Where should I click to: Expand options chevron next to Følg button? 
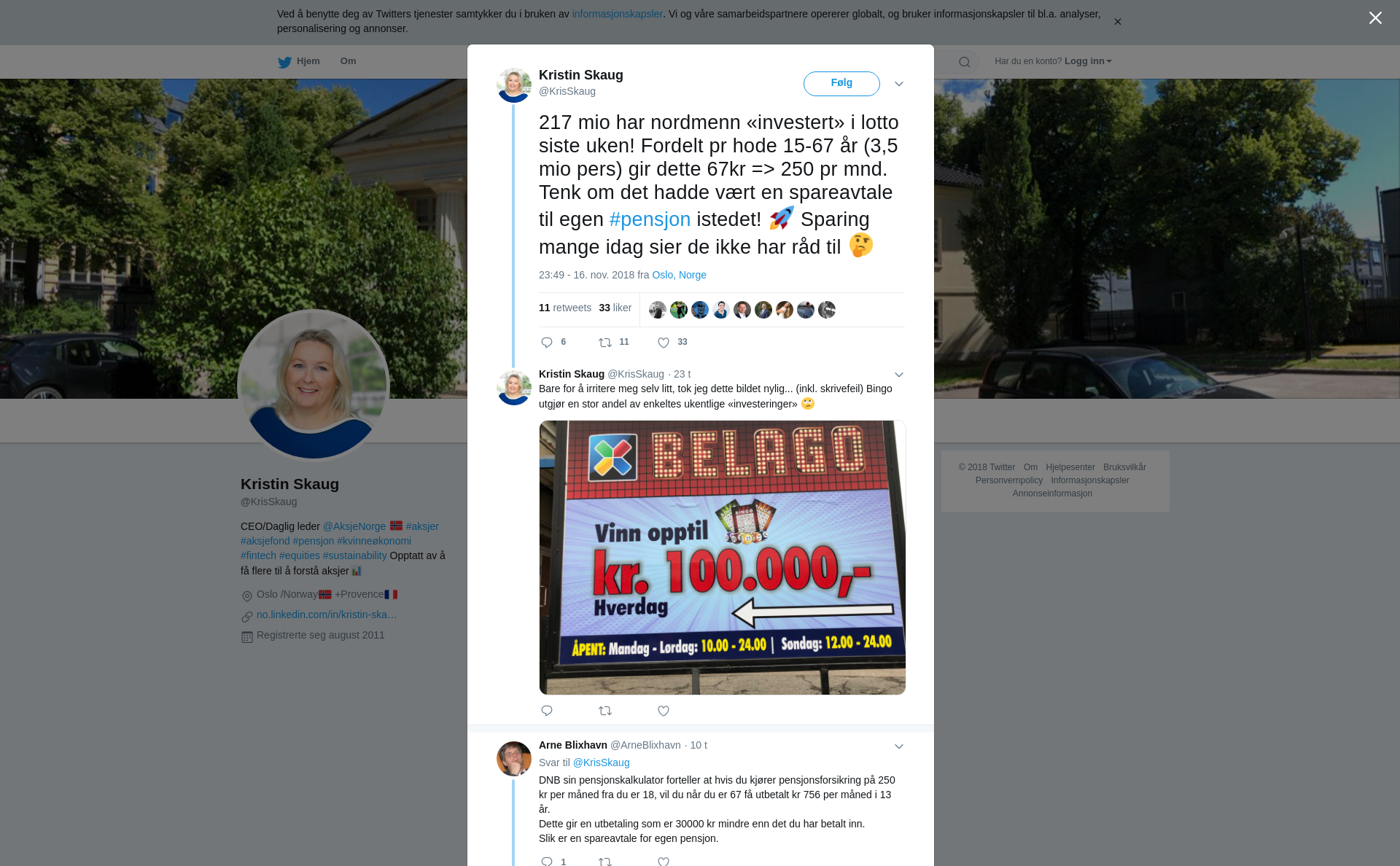point(899,84)
